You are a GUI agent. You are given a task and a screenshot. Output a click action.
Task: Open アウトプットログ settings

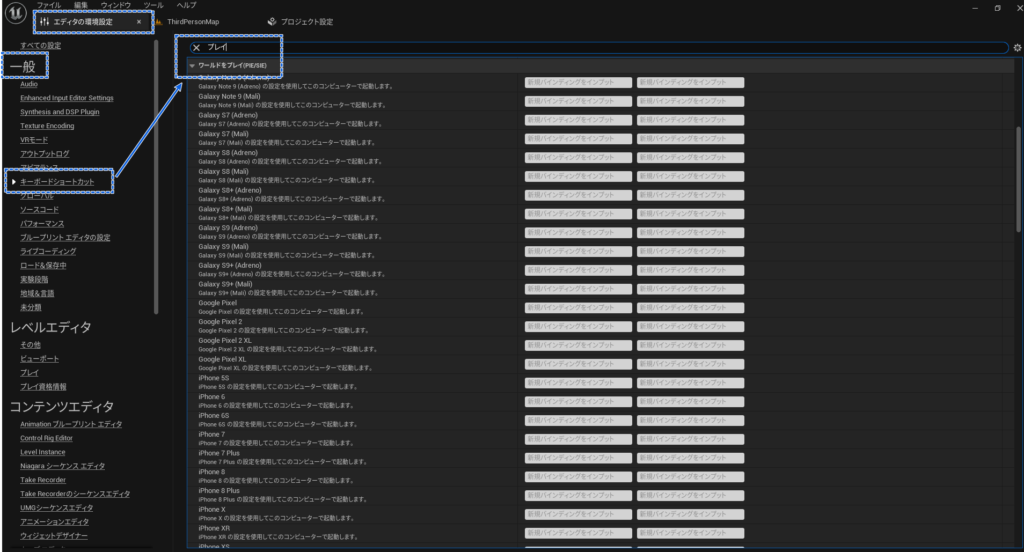pyautogui.click(x=44, y=154)
